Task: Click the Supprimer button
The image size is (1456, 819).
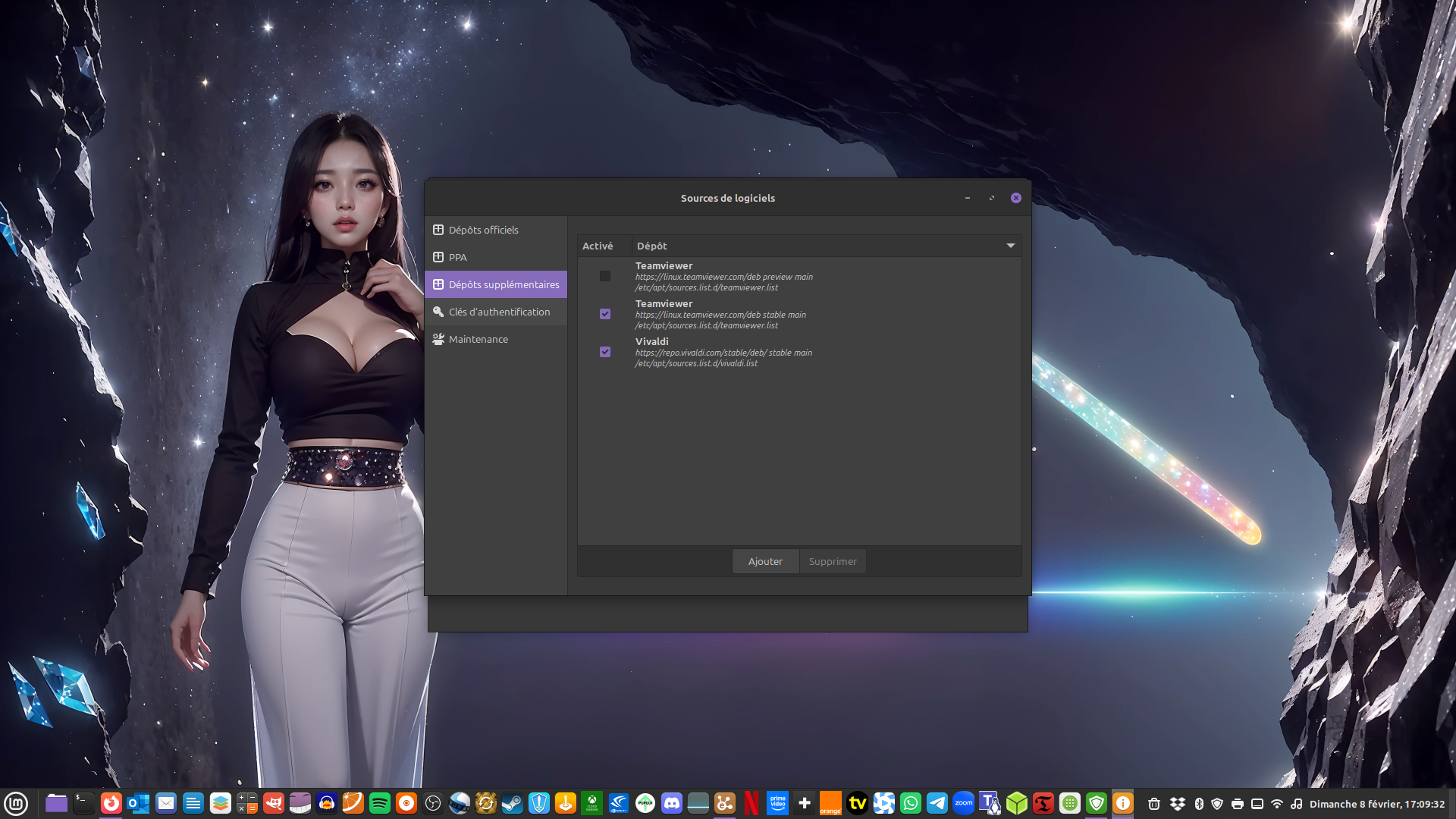Action: click(x=832, y=561)
